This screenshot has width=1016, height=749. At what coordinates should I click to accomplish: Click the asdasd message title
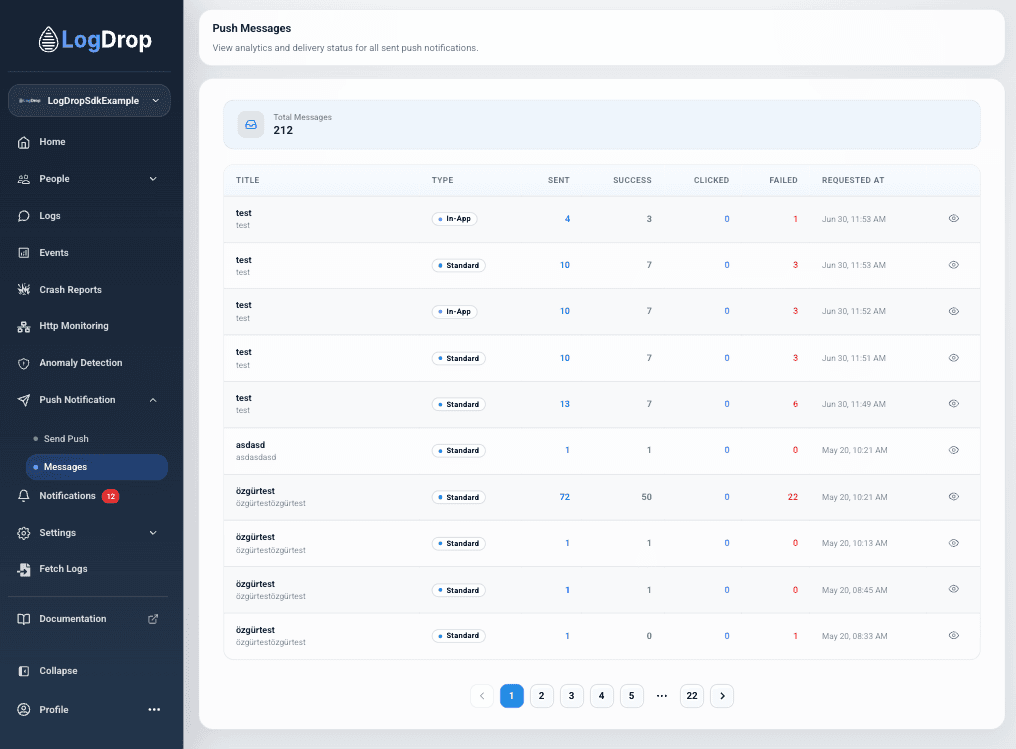click(x=250, y=445)
